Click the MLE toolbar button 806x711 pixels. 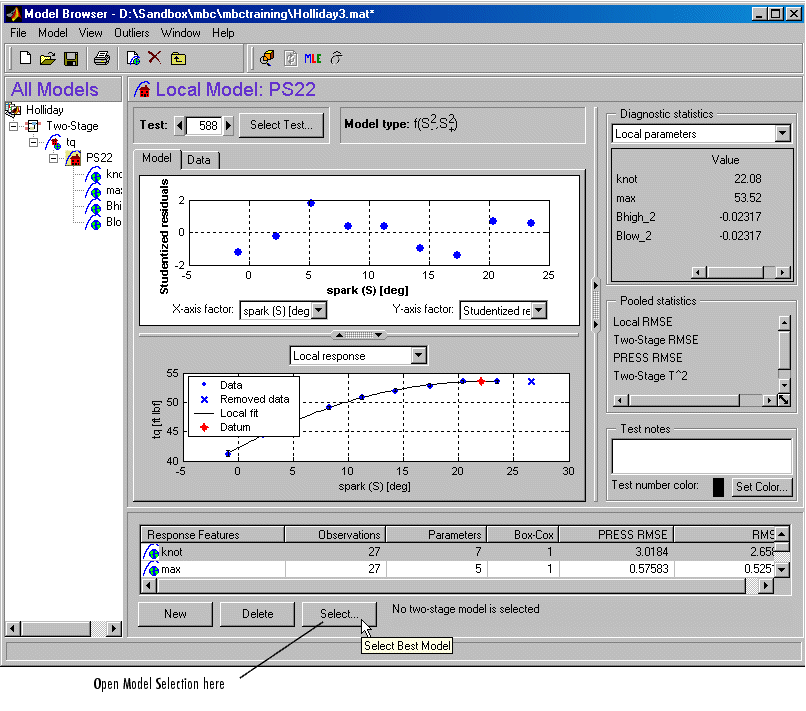(x=313, y=59)
